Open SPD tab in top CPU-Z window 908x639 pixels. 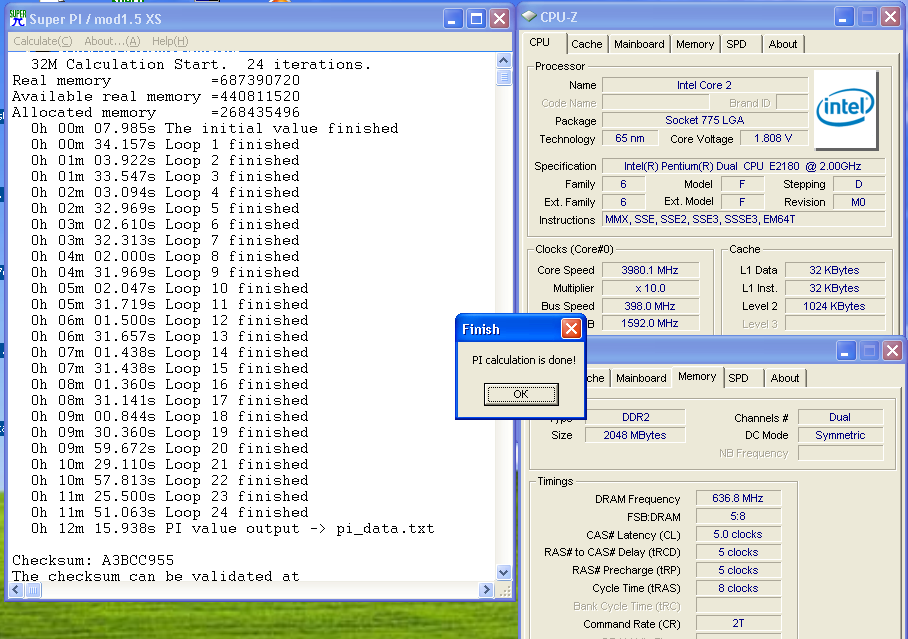click(x=737, y=44)
